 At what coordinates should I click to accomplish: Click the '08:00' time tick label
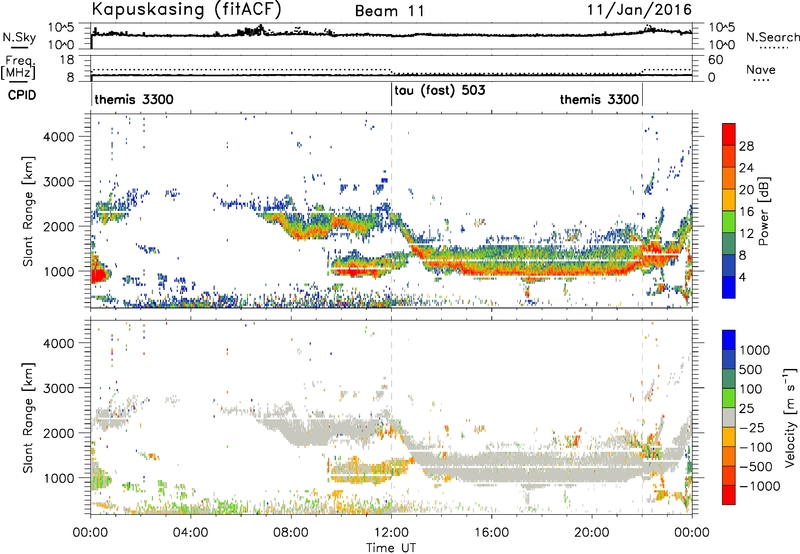tap(290, 533)
